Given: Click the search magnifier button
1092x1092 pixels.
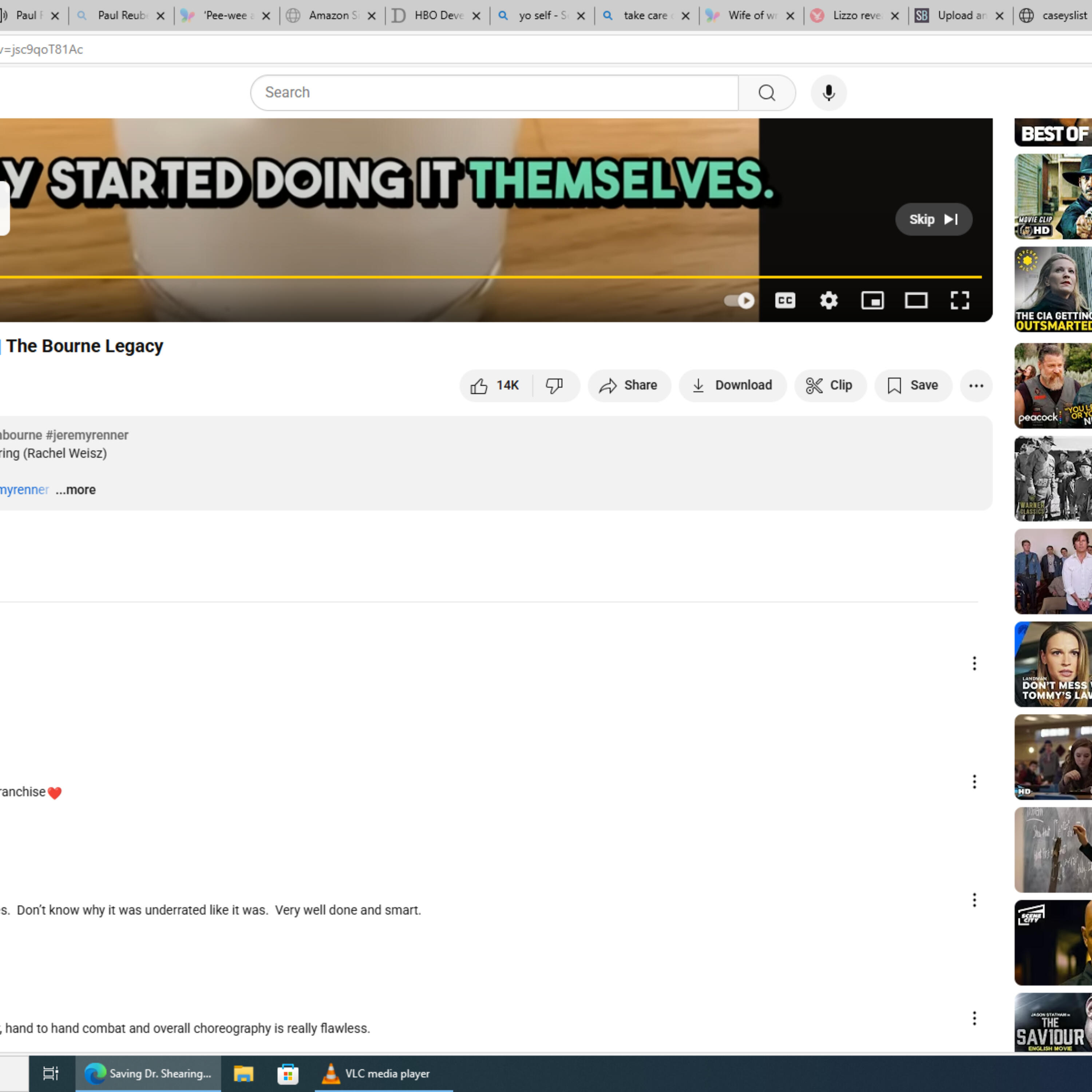Looking at the screenshot, I should (x=767, y=93).
